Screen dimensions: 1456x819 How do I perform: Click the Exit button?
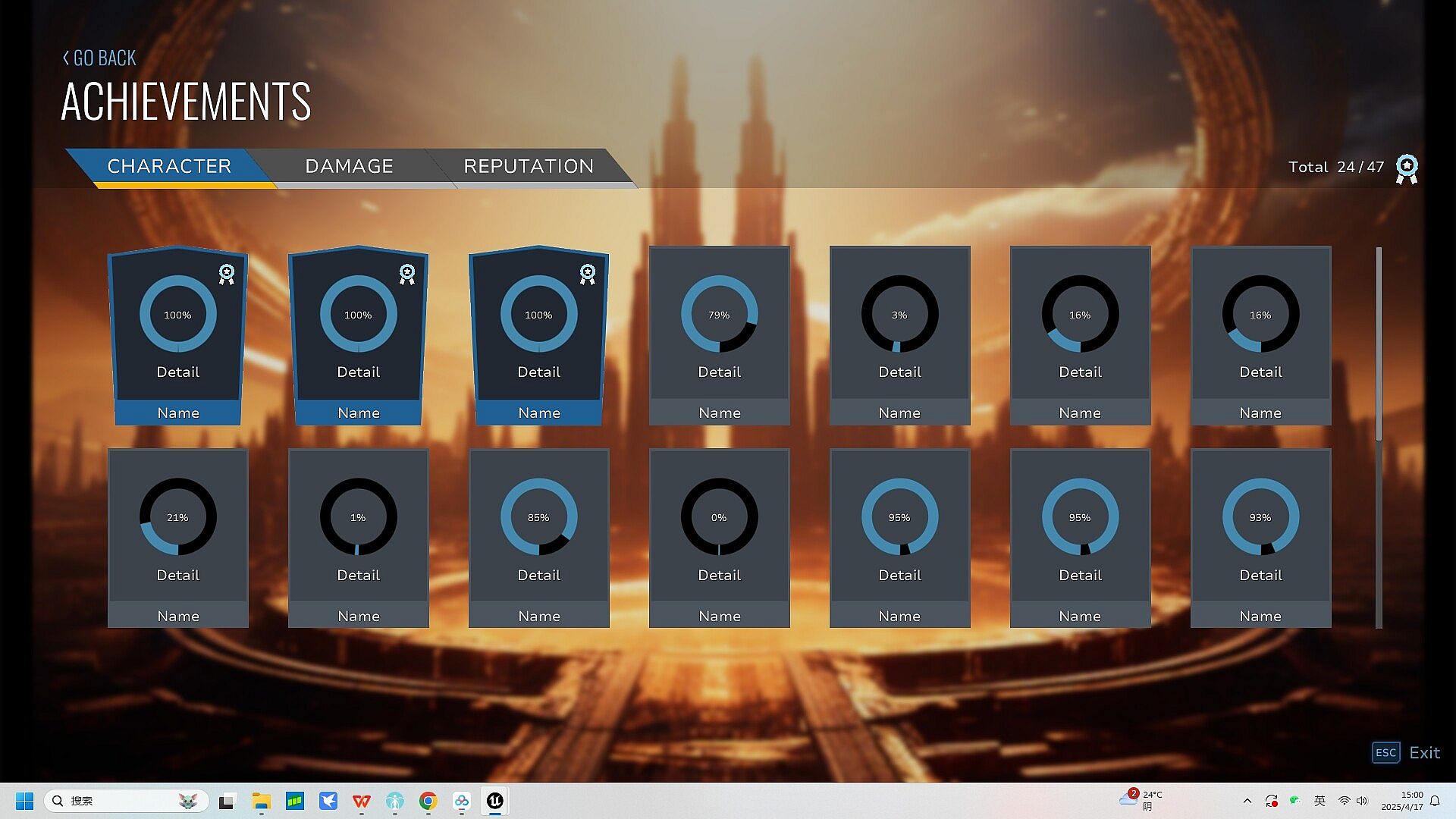tap(1424, 752)
